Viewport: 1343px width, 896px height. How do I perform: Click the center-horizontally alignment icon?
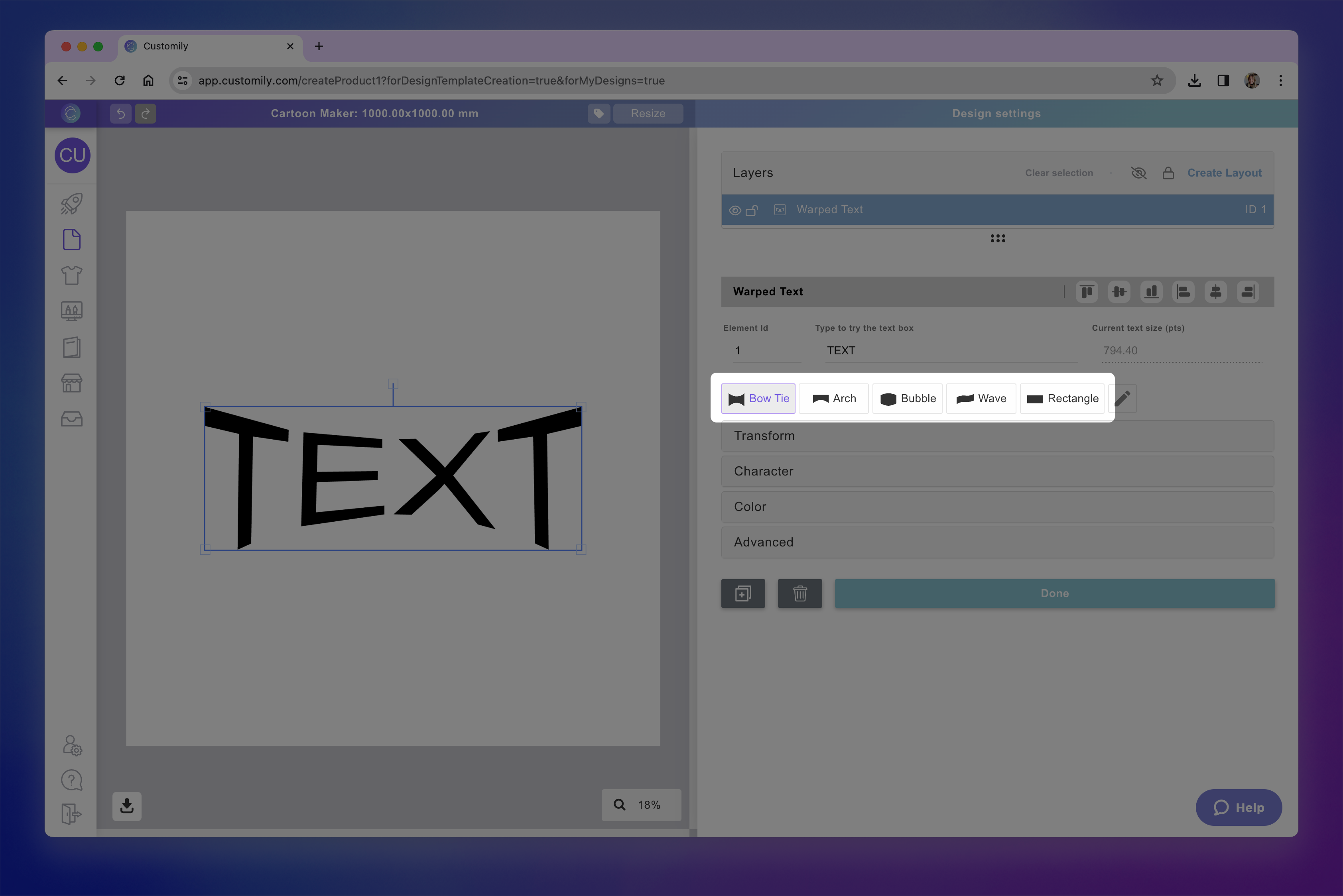point(1215,292)
